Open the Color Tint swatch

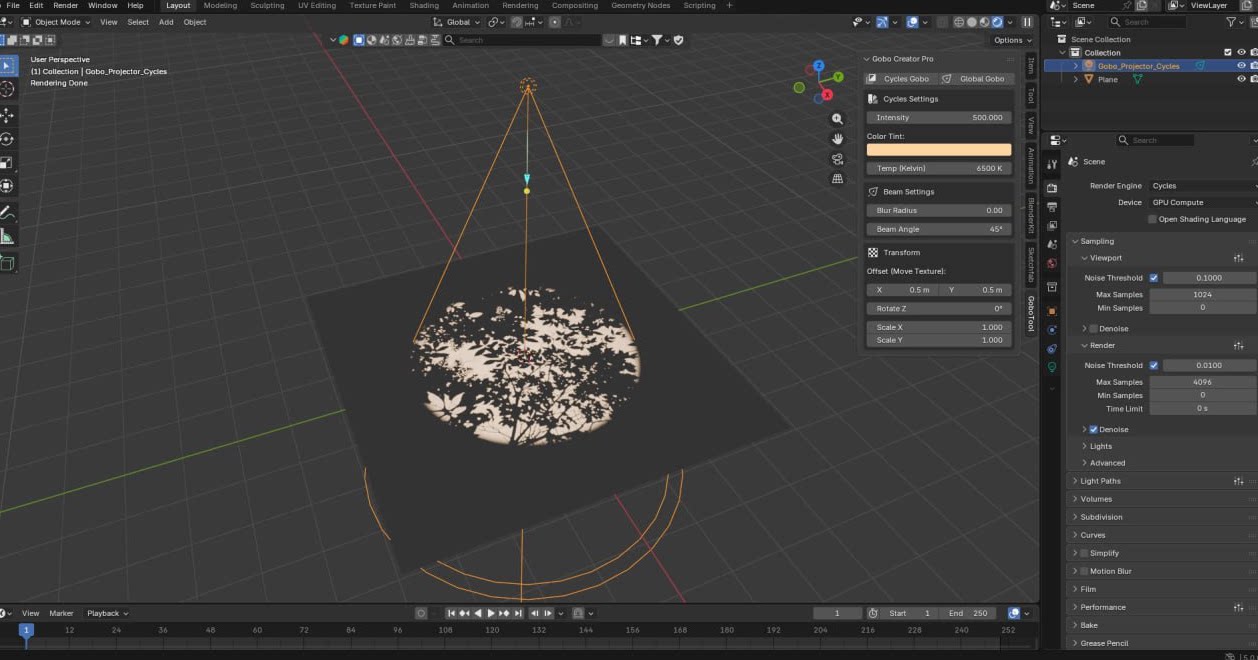pos(938,150)
